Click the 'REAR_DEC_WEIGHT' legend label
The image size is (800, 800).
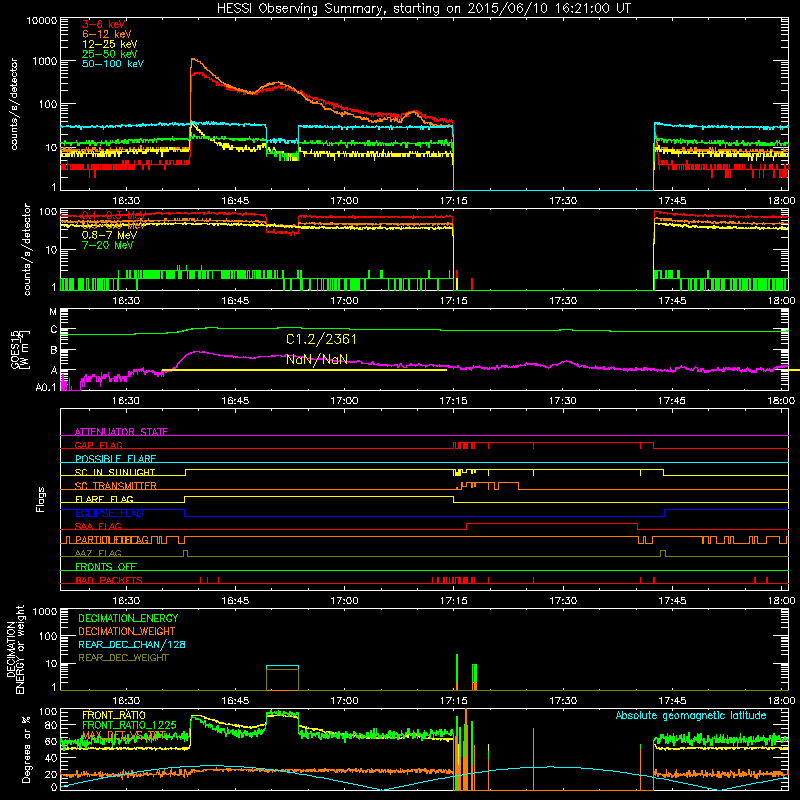[123, 658]
